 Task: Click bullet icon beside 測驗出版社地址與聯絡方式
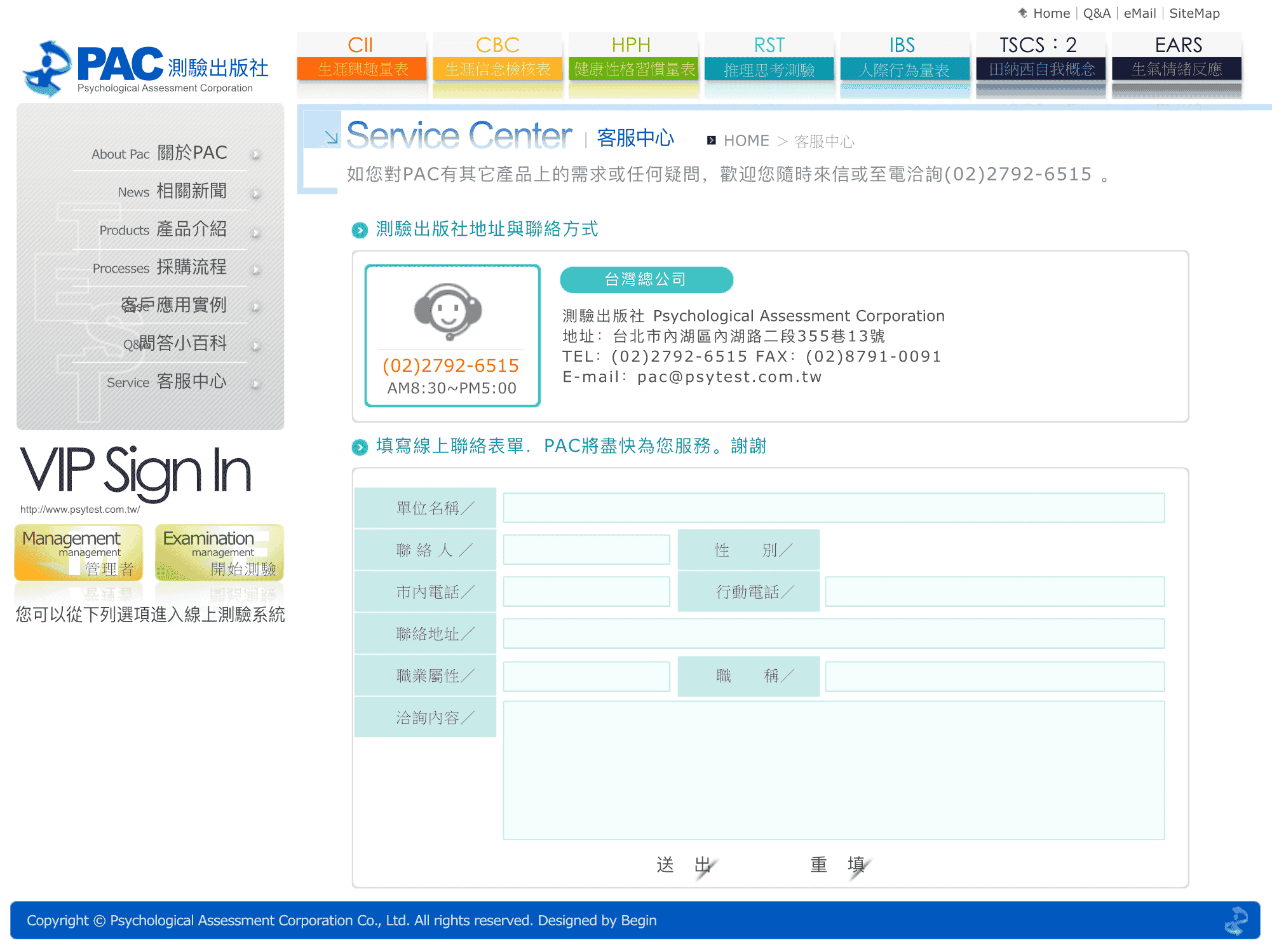click(x=360, y=230)
